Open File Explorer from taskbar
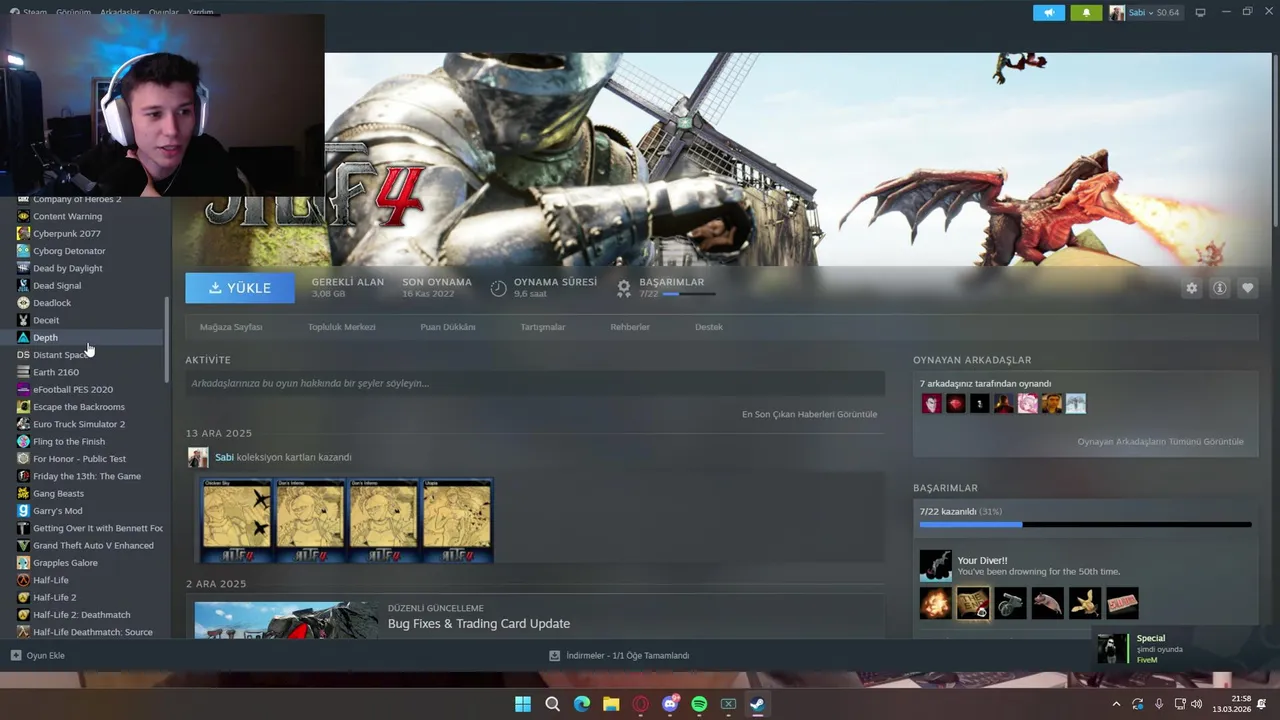 (x=611, y=704)
